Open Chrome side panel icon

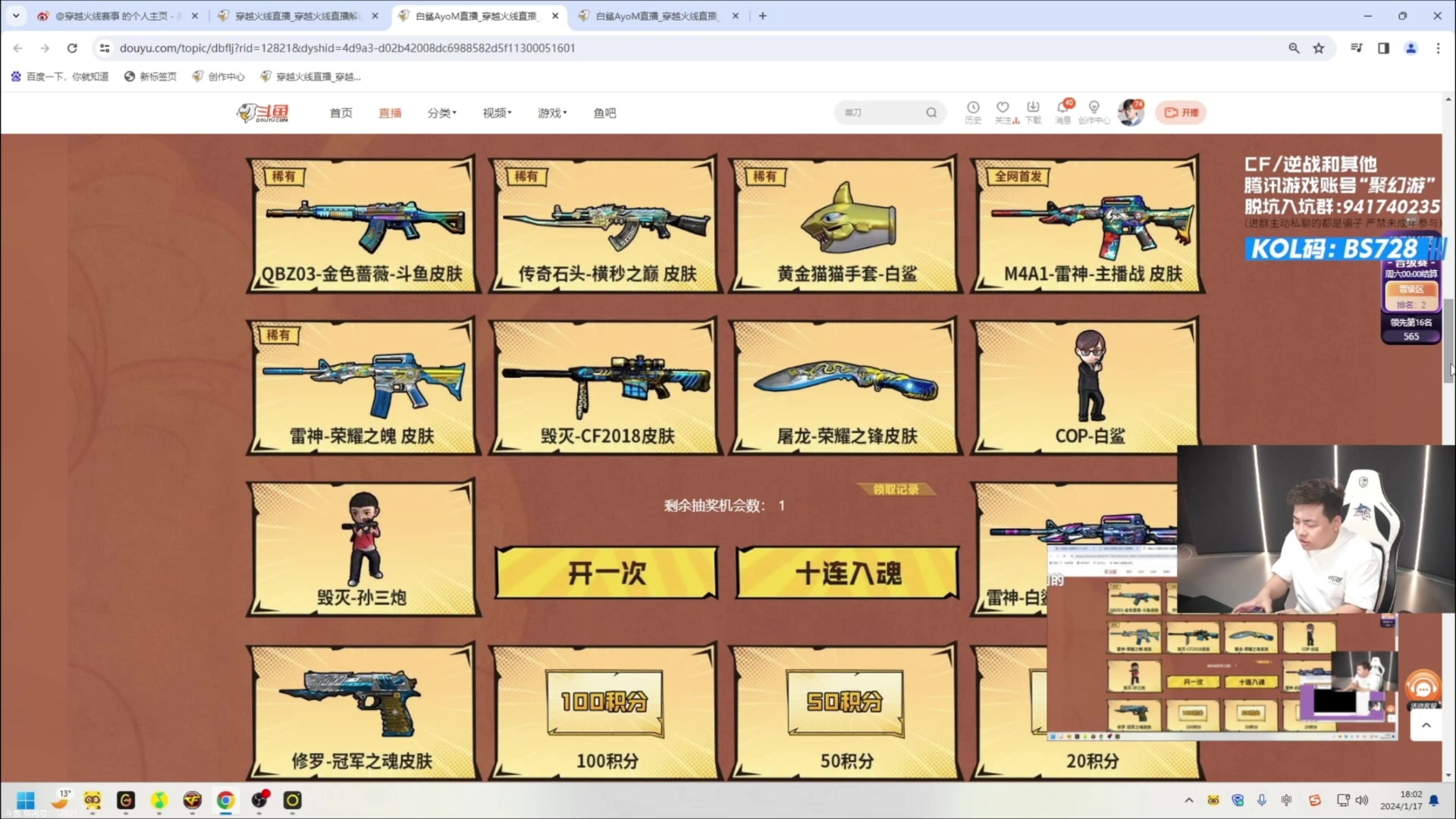[x=1383, y=48]
